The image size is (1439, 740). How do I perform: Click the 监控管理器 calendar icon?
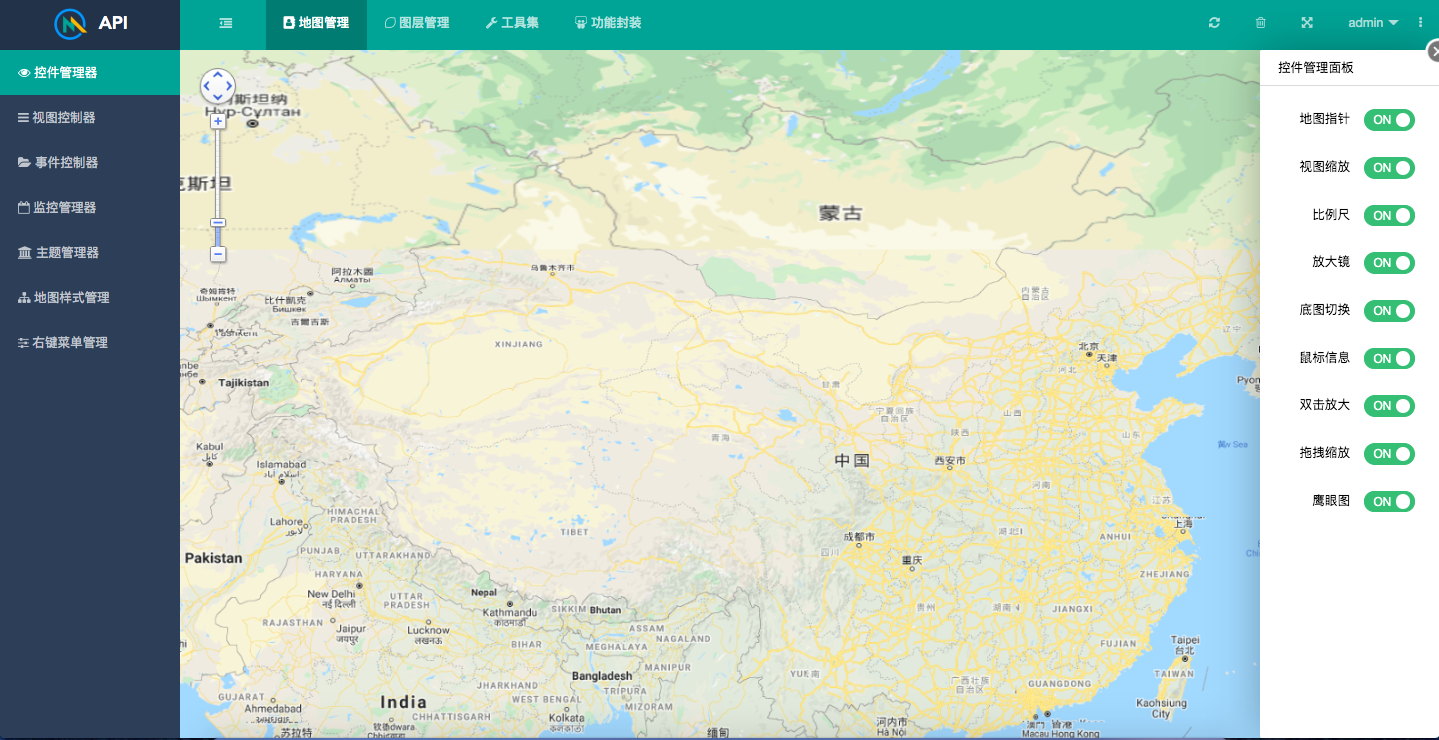[22, 207]
